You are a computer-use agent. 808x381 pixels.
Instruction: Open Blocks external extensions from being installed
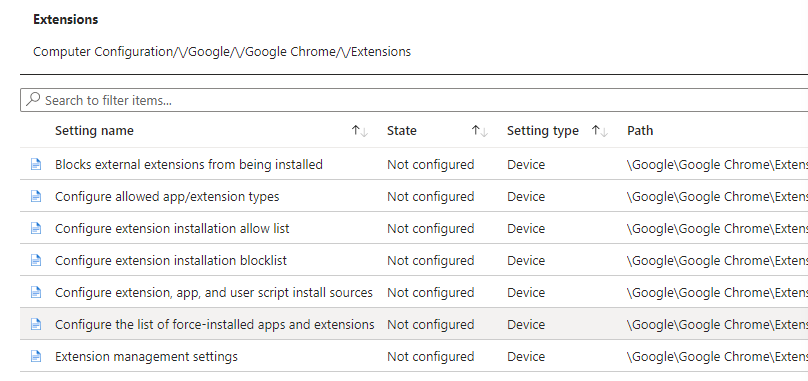click(x=189, y=164)
